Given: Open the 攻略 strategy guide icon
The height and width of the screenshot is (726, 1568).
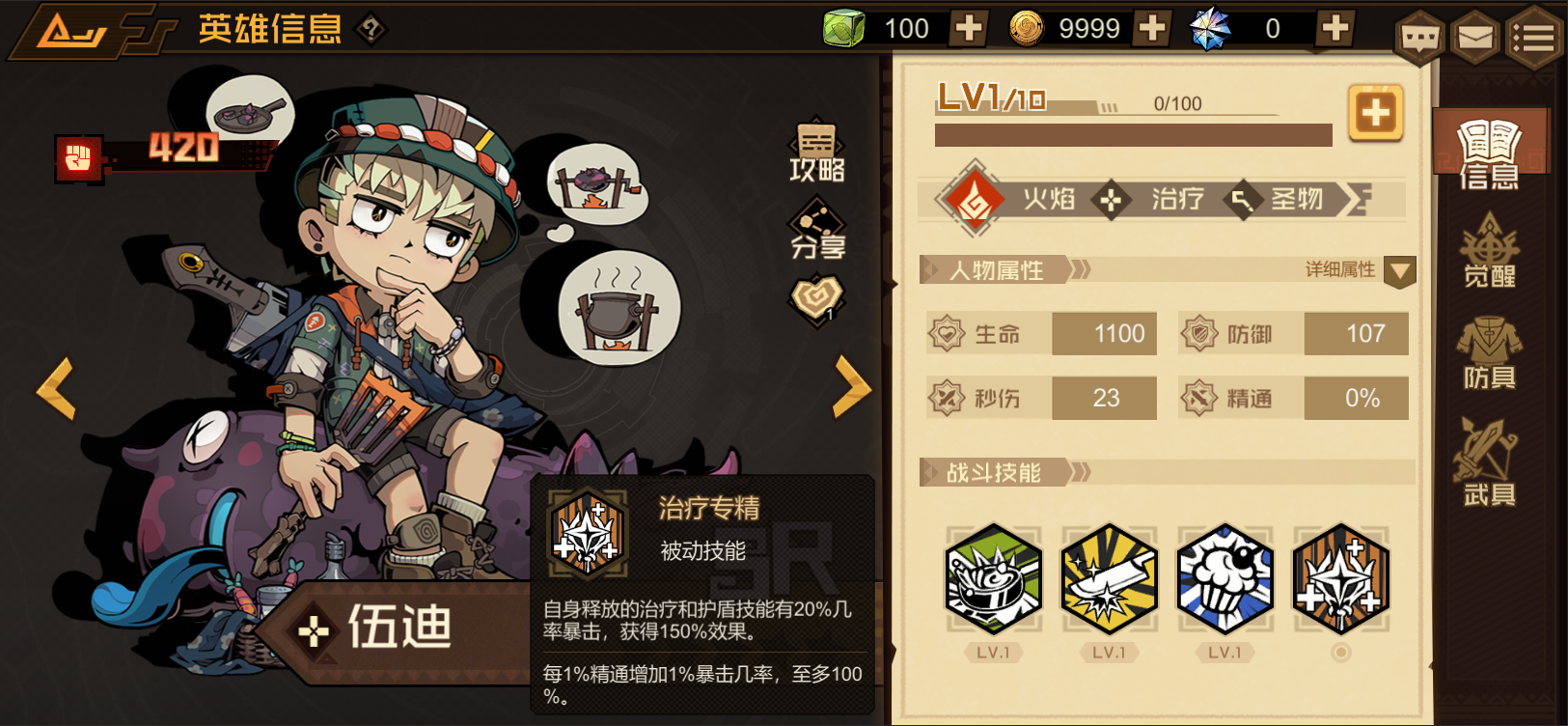Looking at the screenshot, I should pos(816,153).
